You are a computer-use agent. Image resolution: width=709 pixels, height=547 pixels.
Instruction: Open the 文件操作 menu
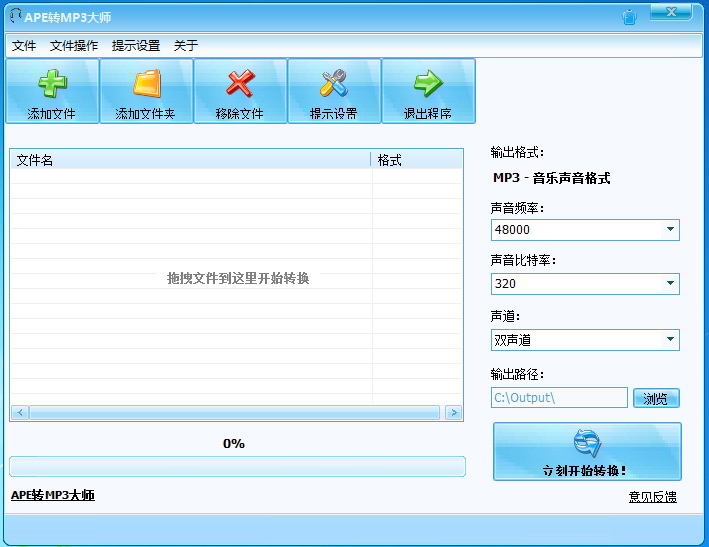point(74,45)
